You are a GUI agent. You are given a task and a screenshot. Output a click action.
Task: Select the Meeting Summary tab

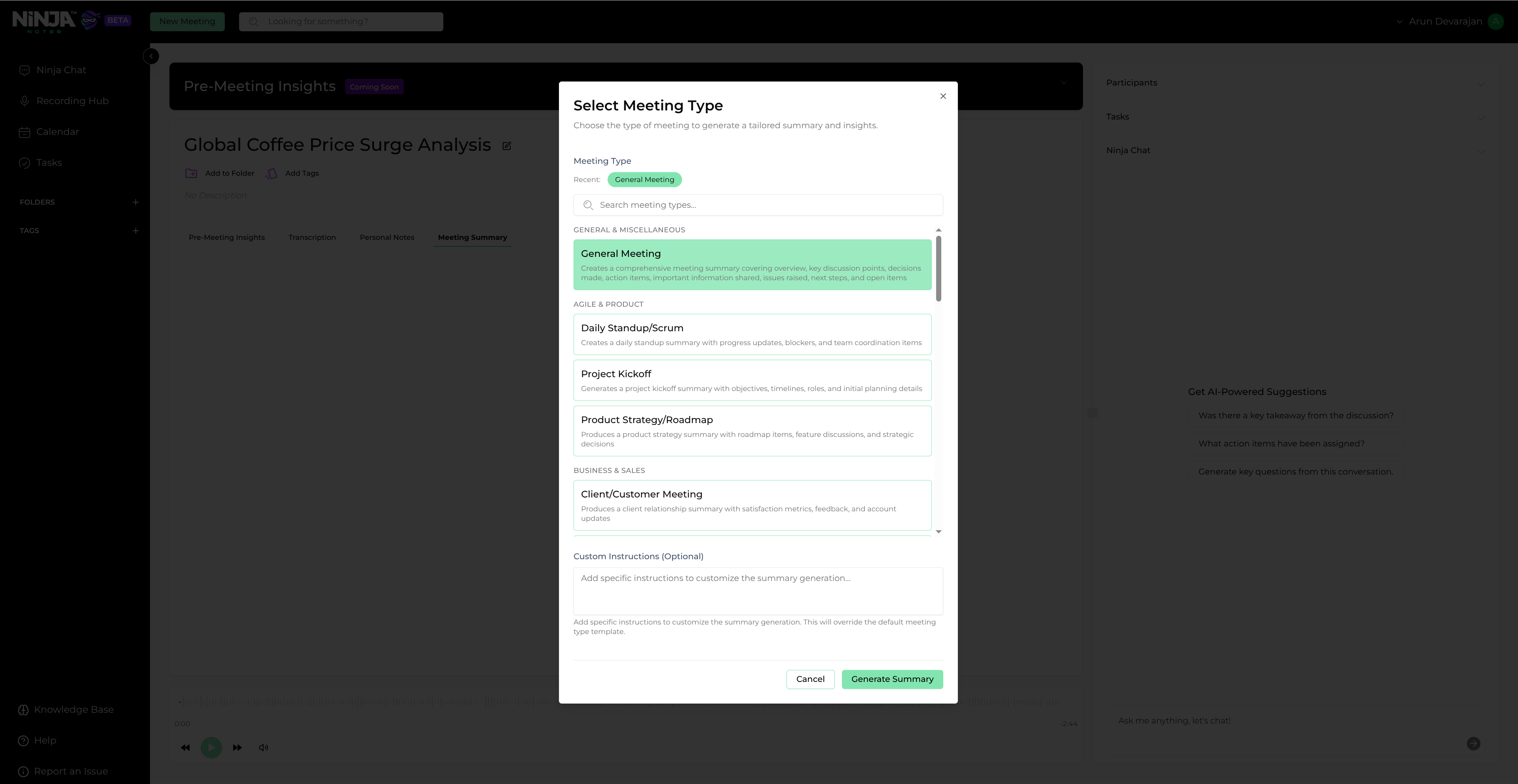point(472,237)
